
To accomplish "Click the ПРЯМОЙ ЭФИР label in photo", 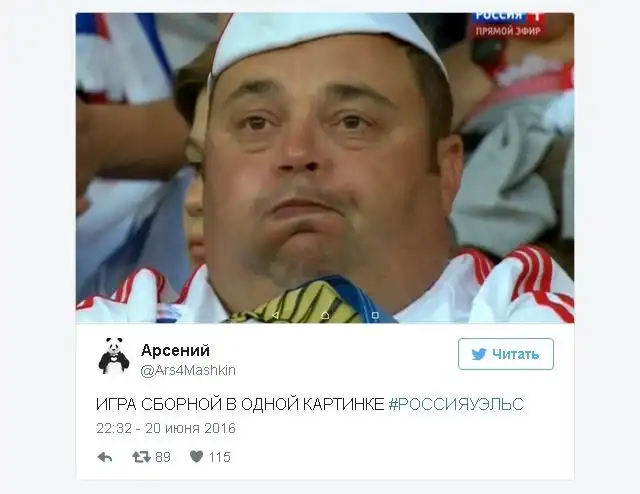I will [509, 31].
